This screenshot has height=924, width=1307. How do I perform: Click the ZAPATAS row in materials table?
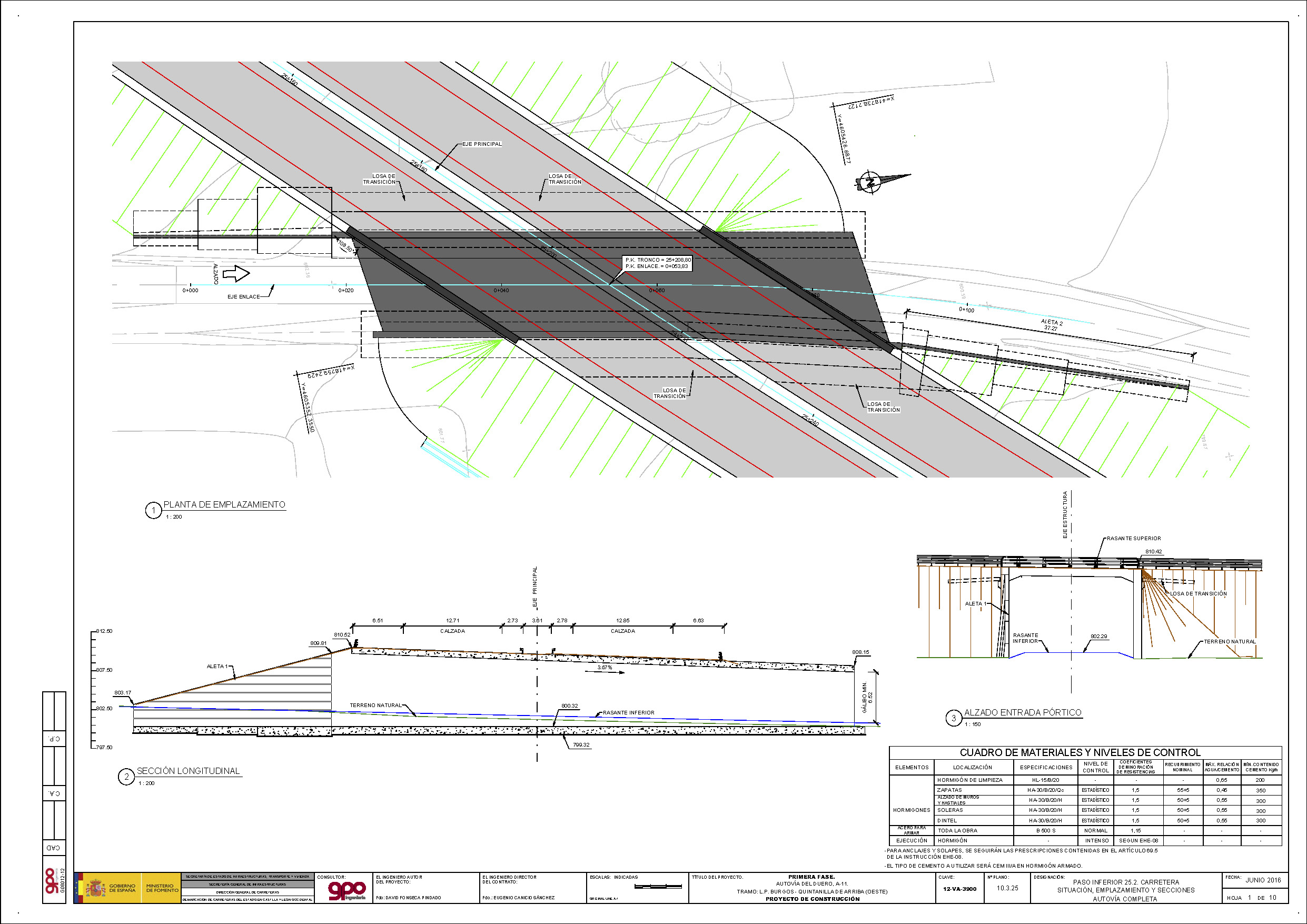[949, 790]
